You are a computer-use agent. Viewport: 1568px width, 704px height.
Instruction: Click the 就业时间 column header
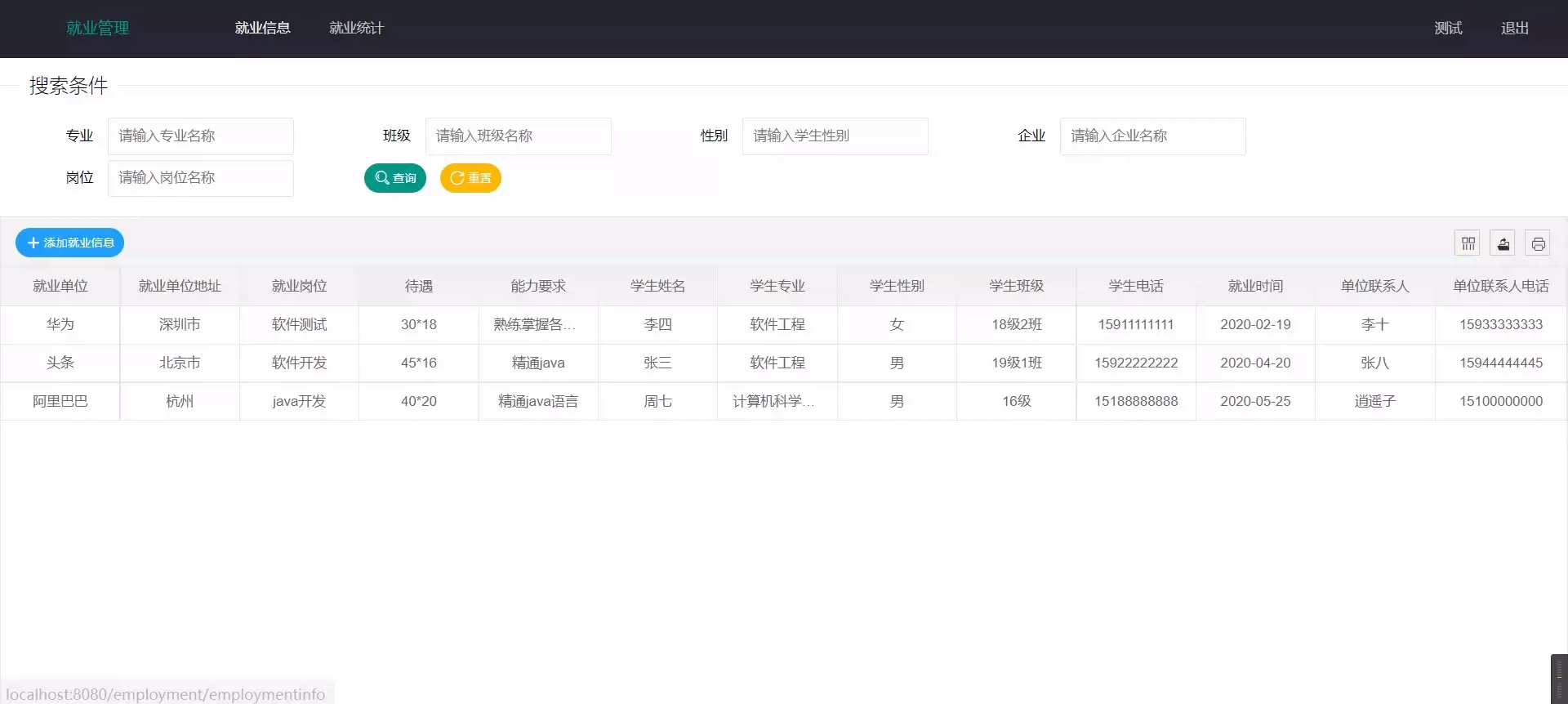click(x=1255, y=286)
